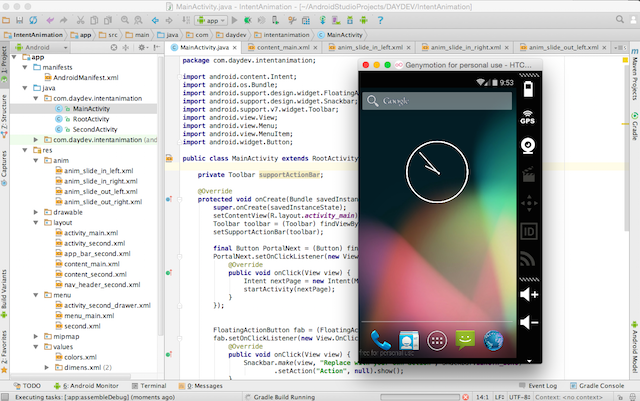Collapse the java folder arrow
The image size is (640, 401).
25,88
